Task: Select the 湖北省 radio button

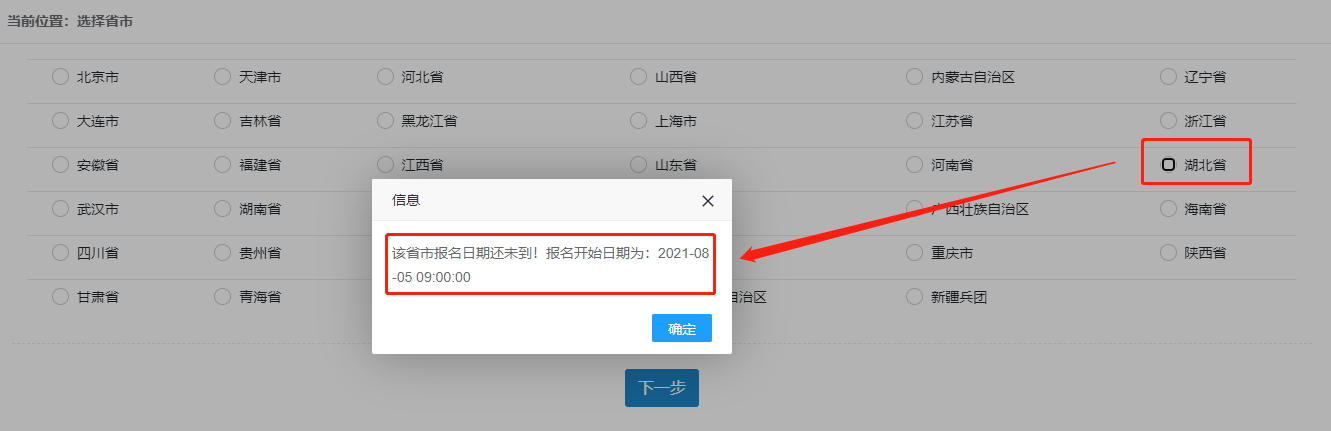Action: pyautogui.click(x=1168, y=164)
